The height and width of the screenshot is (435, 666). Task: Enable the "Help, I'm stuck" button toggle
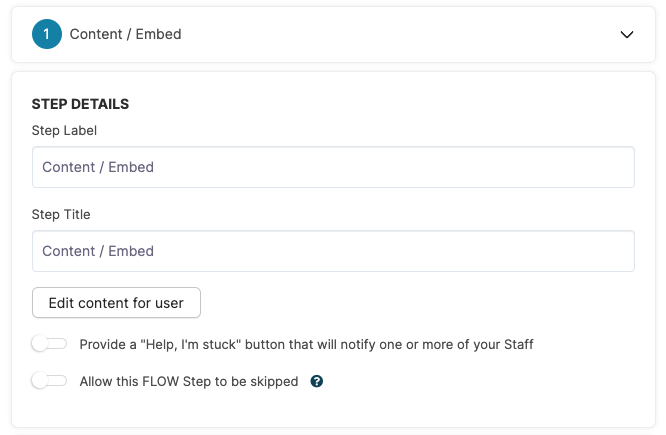(x=49, y=344)
